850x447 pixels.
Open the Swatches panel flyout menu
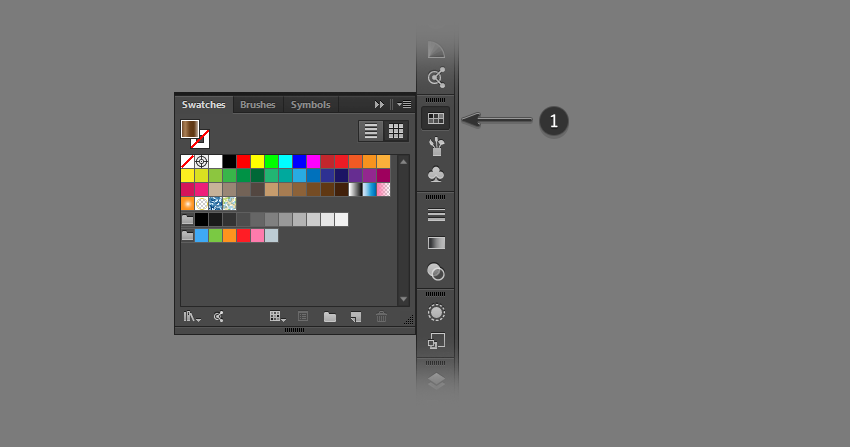[x=403, y=104]
